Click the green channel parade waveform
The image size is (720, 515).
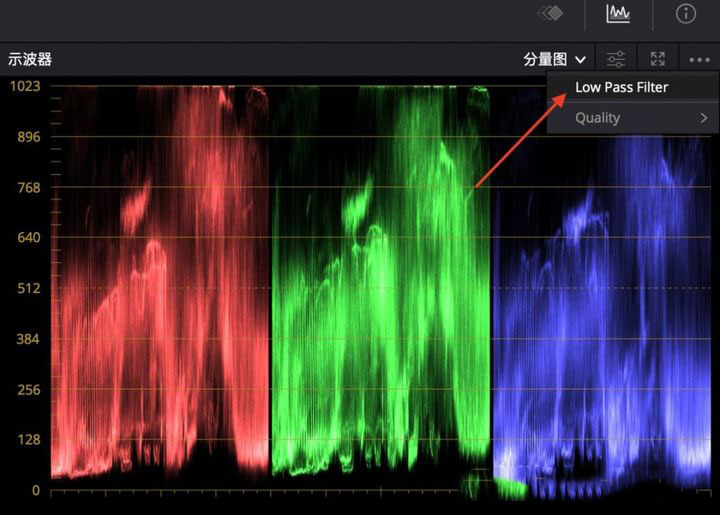tap(381, 282)
